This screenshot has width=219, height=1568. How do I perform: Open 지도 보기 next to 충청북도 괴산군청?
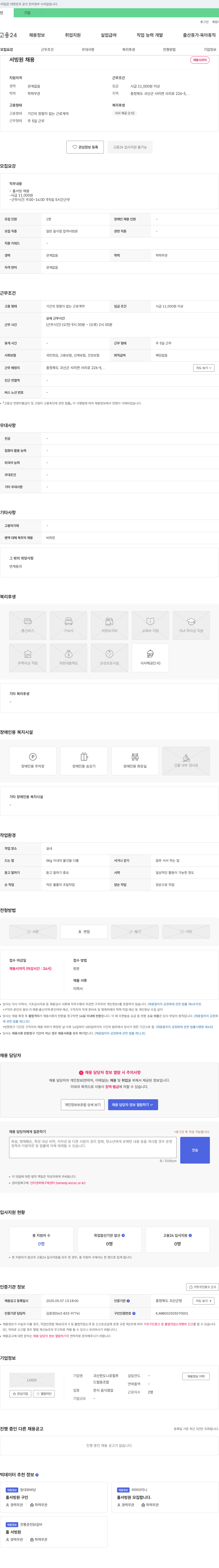point(204,1301)
